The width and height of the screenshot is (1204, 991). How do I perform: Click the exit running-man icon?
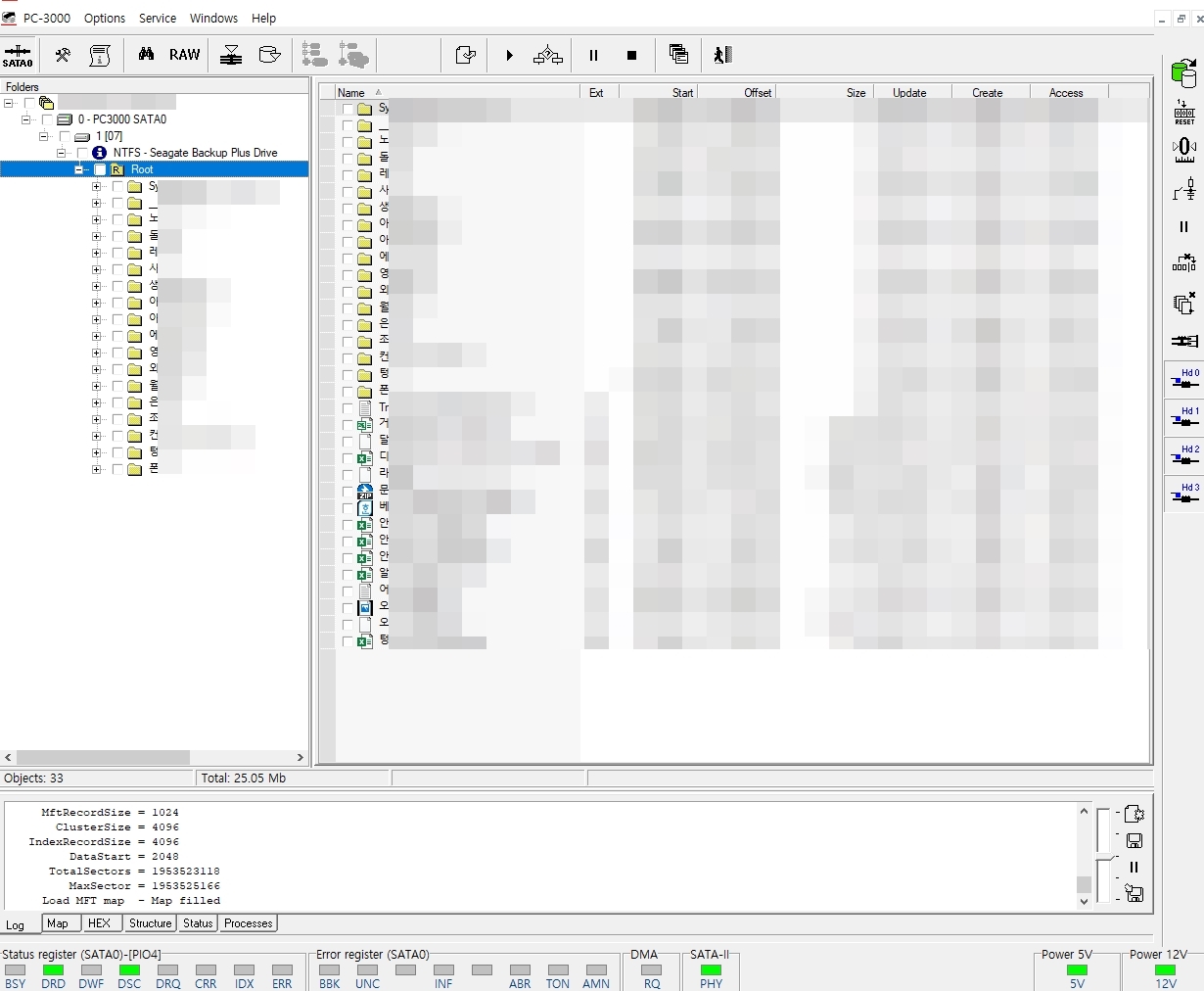pyautogui.click(x=722, y=55)
